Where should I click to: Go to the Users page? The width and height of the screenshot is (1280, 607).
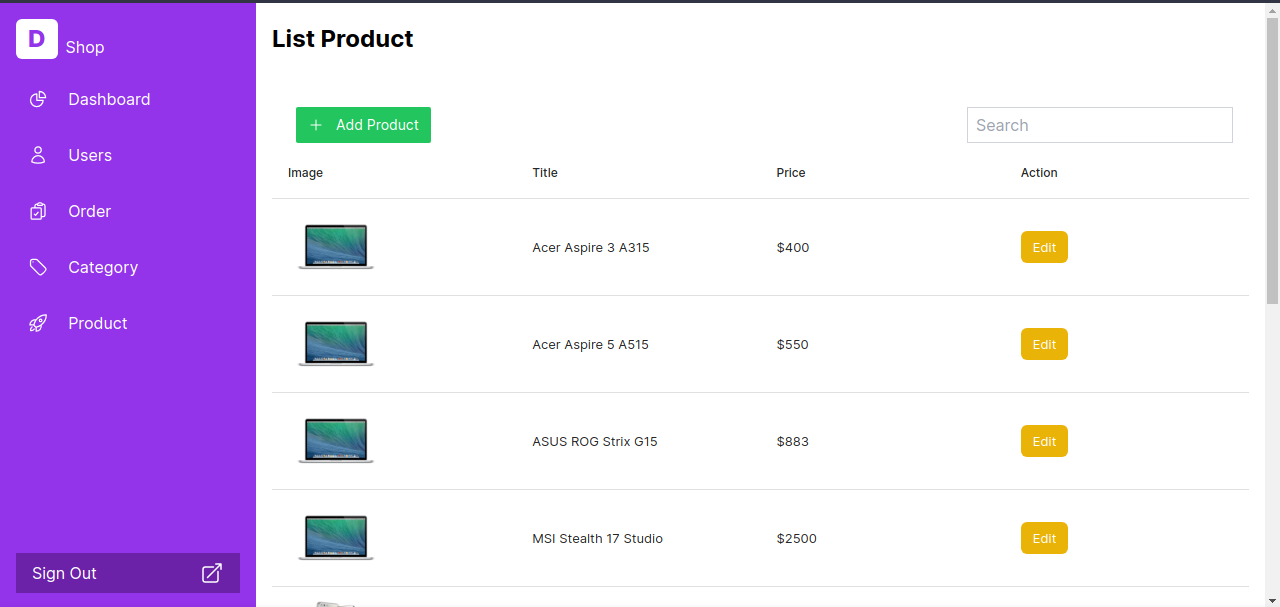[90, 155]
